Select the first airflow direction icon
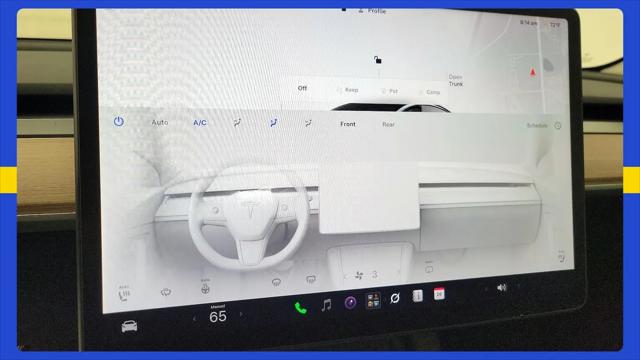 237,122
